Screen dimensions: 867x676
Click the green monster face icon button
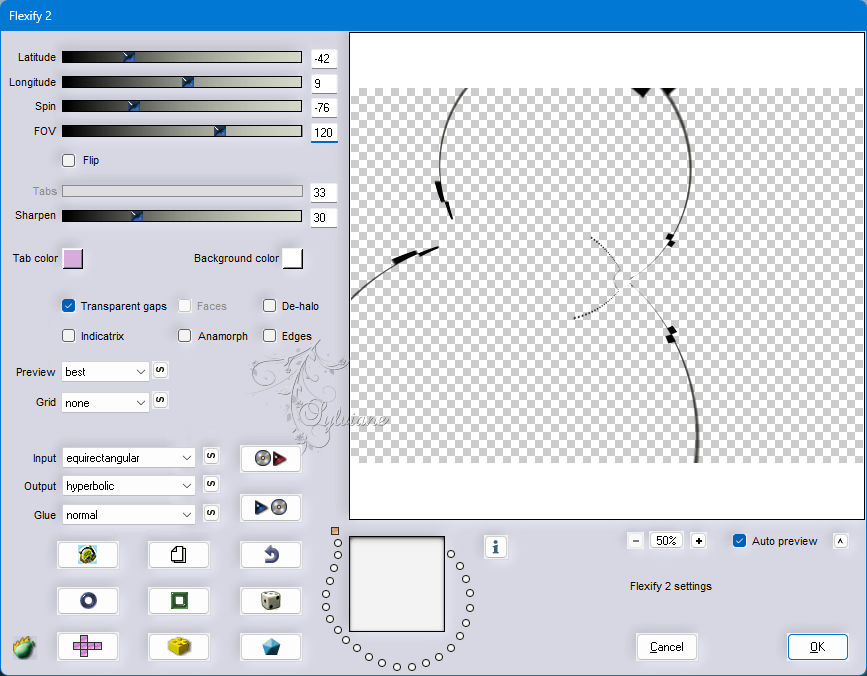(x=87, y=554)
